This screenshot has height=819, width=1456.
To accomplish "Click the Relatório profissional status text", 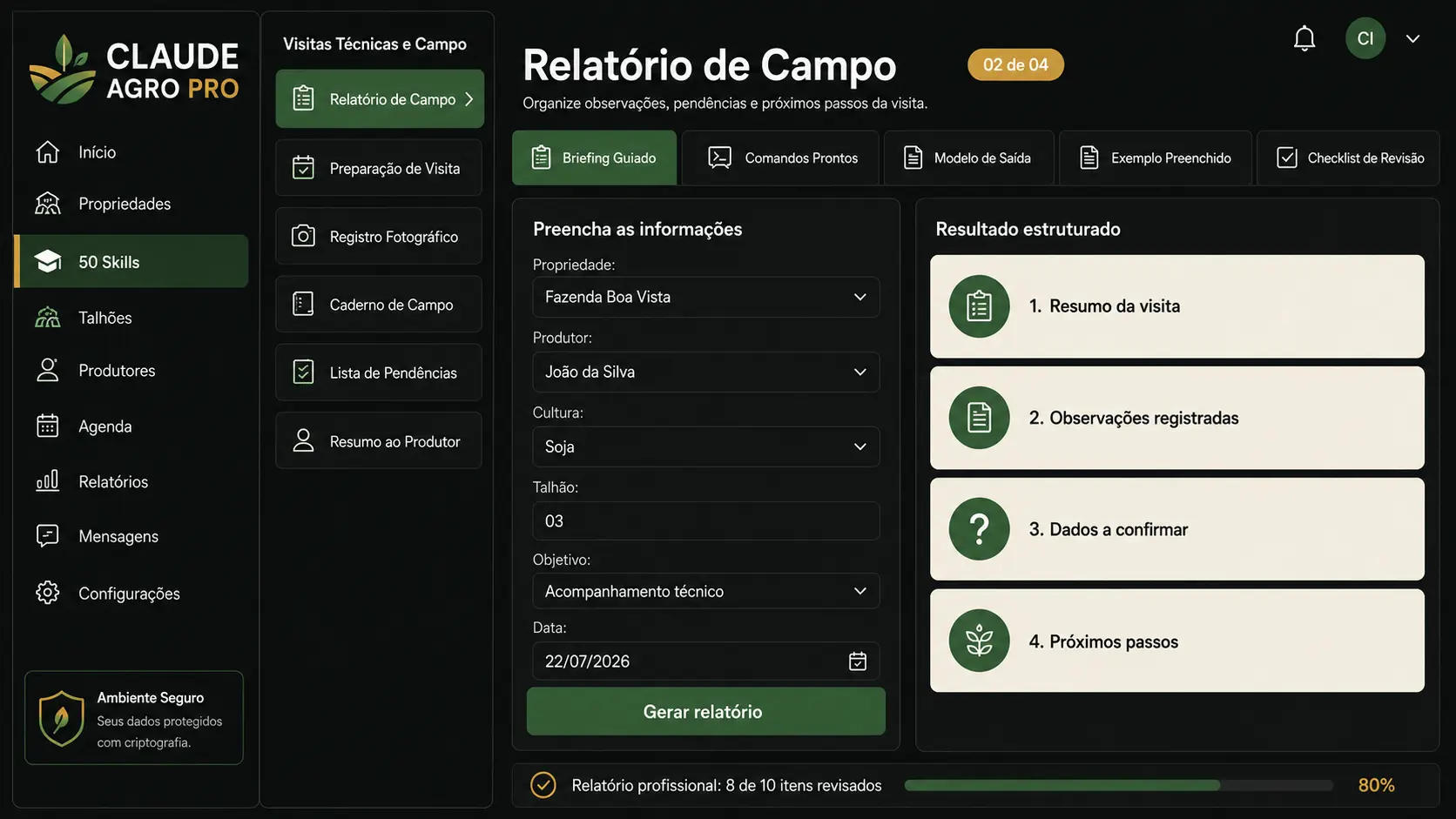I will [726, 785].
